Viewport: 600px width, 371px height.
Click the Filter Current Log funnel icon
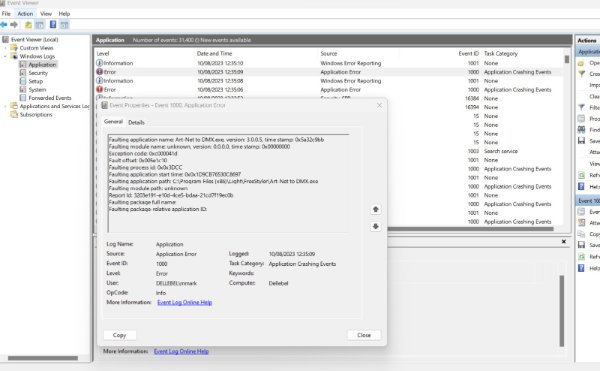581,107
